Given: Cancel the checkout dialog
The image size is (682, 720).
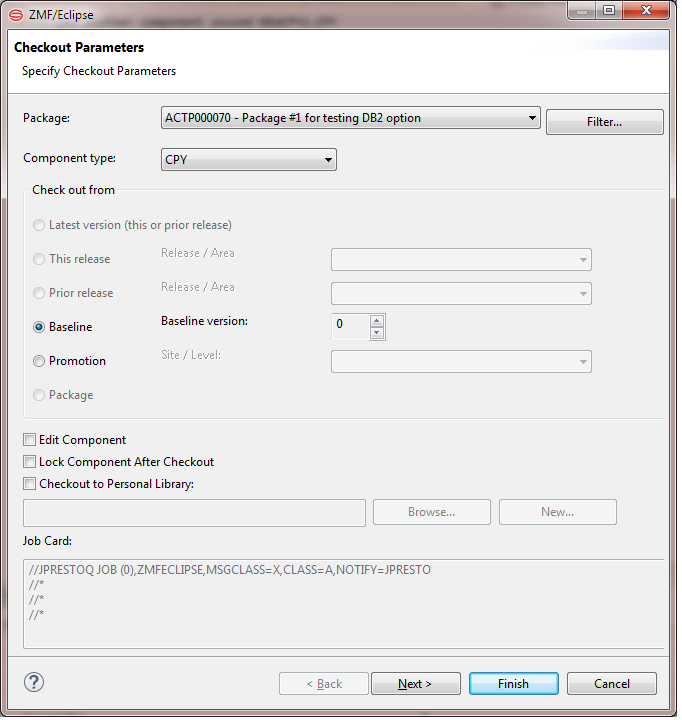Looking at the screenshot, I should tap(612, 684).
